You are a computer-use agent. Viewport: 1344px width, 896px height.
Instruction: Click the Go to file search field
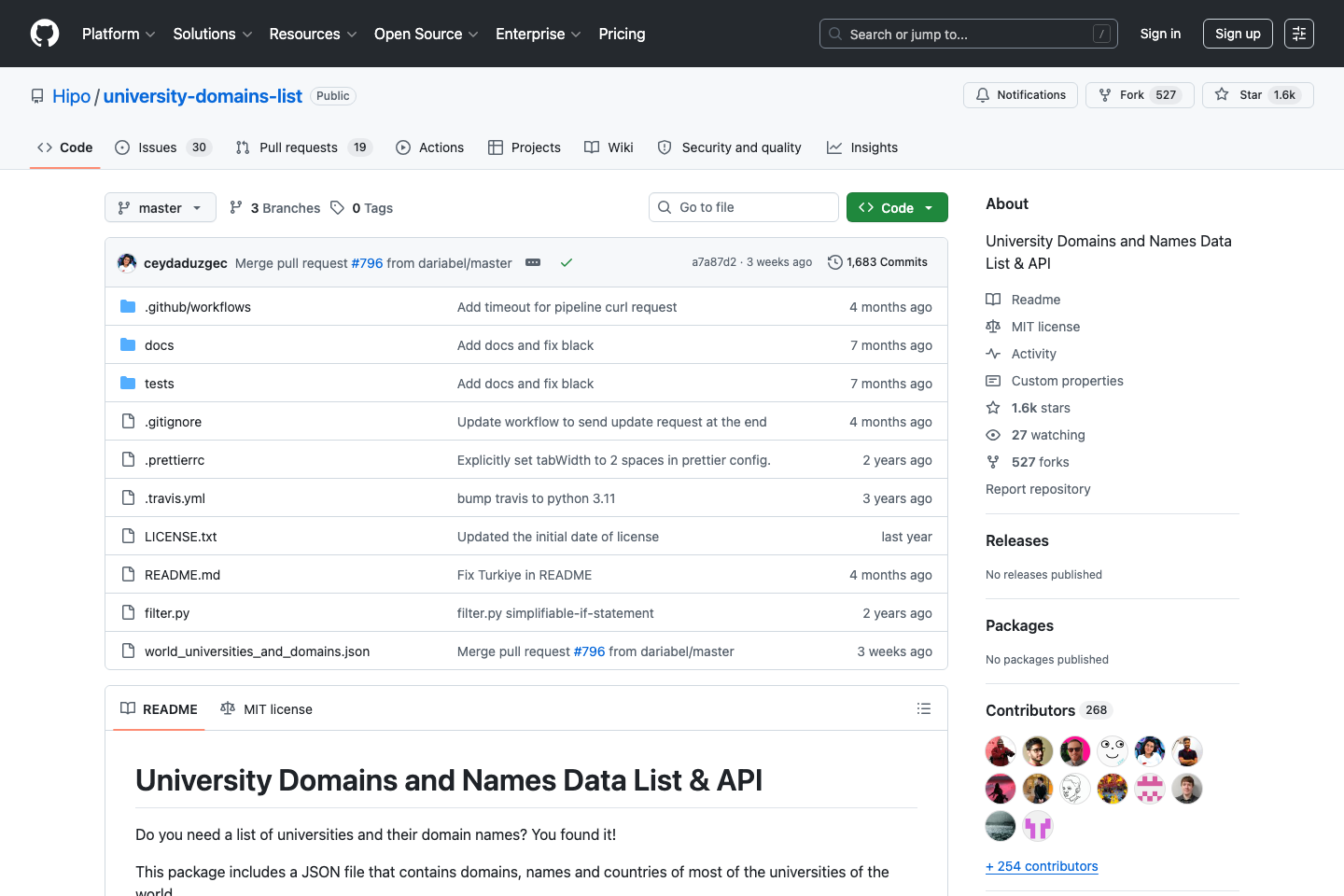click(743, 206)
